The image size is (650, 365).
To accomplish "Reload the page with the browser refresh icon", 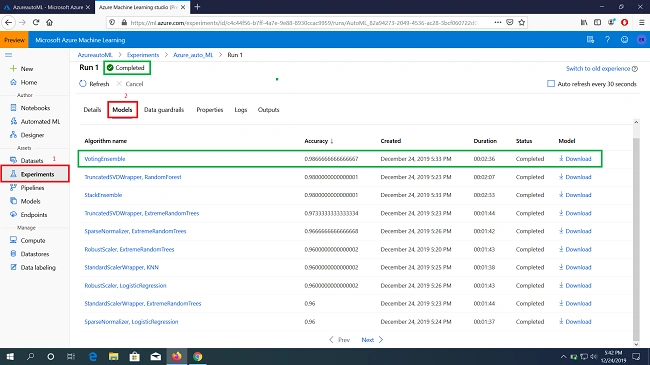I will [x=36, y=22].
